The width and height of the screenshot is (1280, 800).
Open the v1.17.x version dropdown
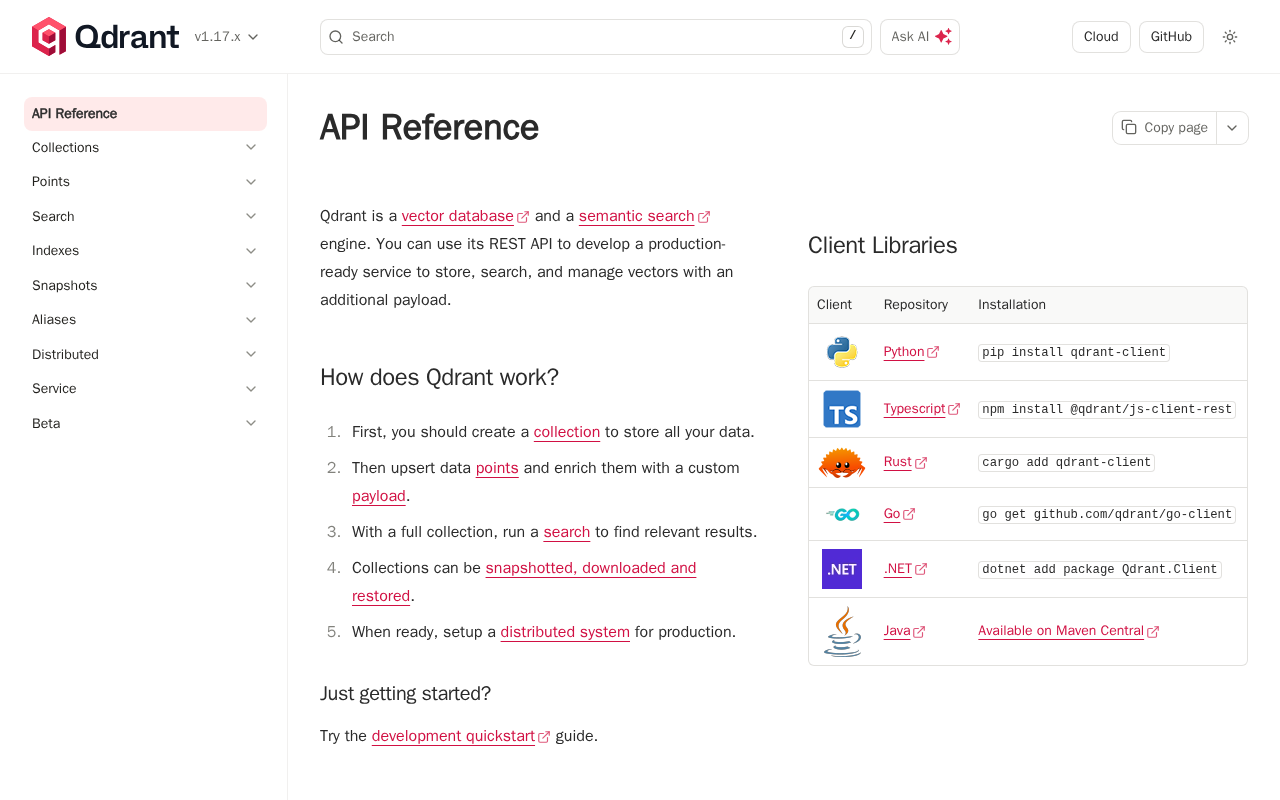(x=227, y=37)
